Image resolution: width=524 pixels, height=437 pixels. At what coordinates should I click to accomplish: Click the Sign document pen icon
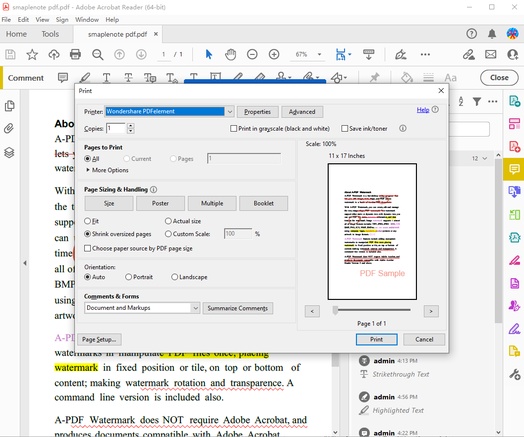(x=400, y=54)
